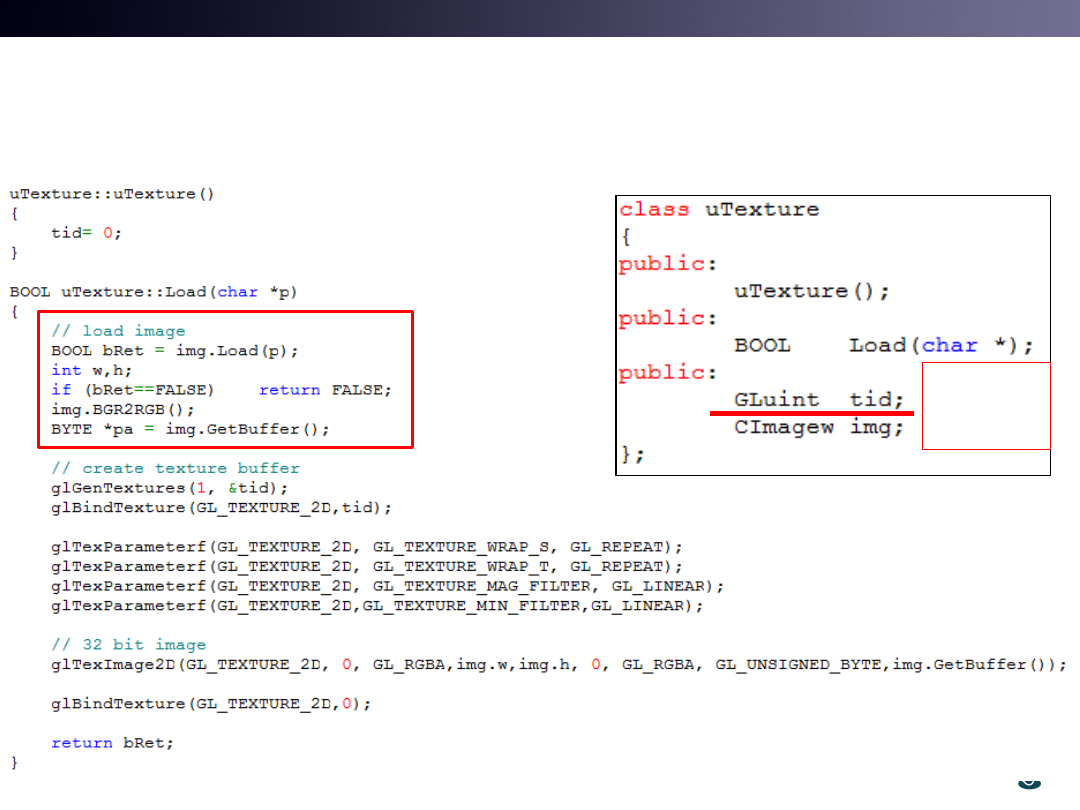
Task: Click the GL_TEXTURE_WRAP_S parameter line
Action: [367, 547]
